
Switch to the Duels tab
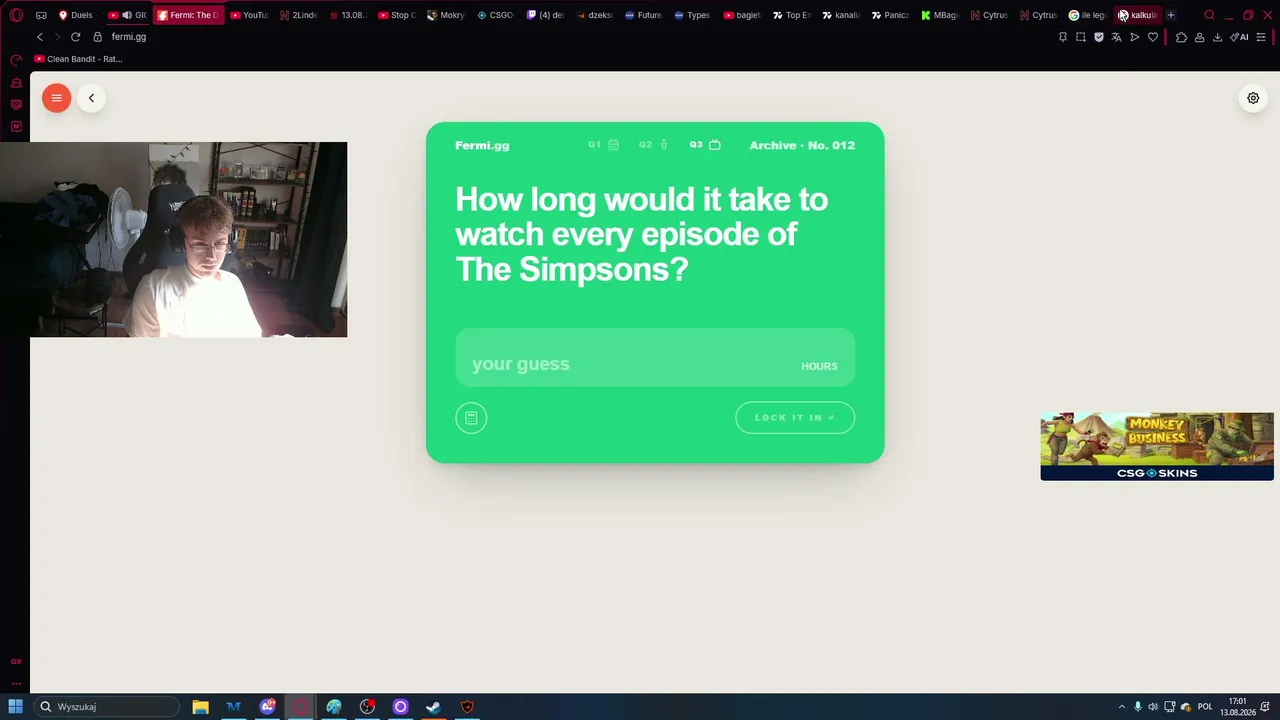(76, 15)
